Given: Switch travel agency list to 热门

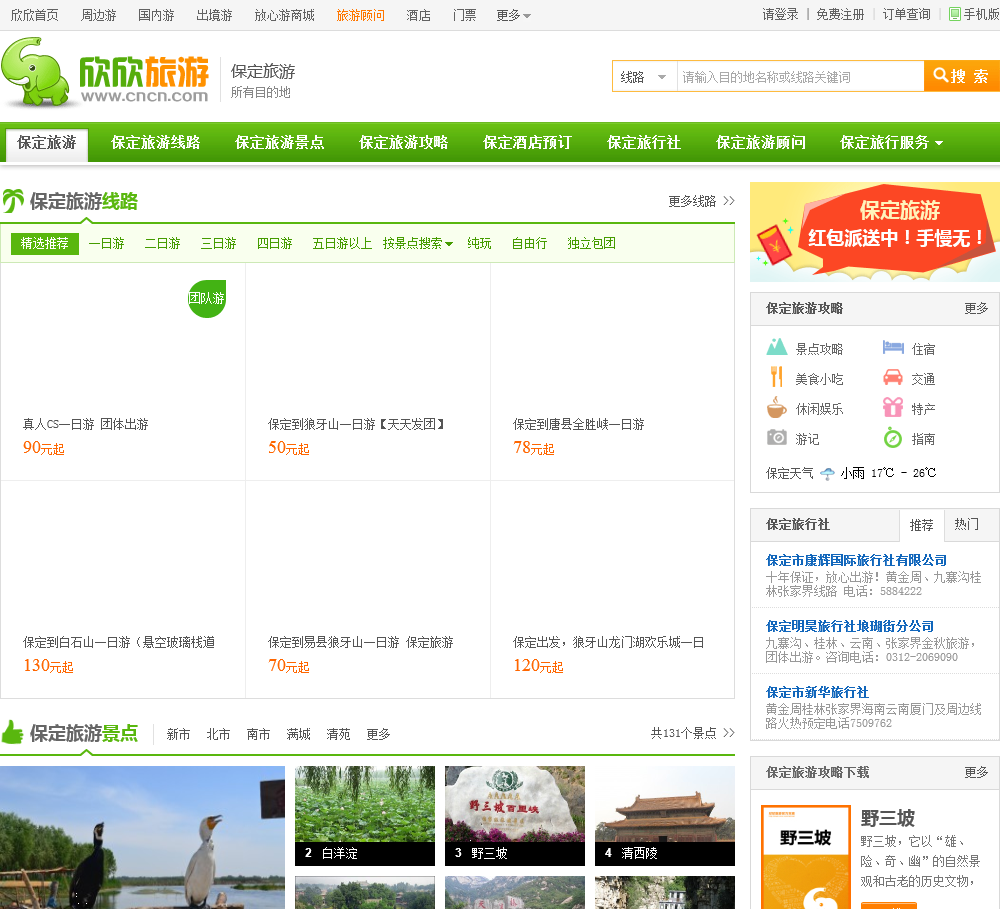Looking at the screenshot, I should [x=967, y=524].
